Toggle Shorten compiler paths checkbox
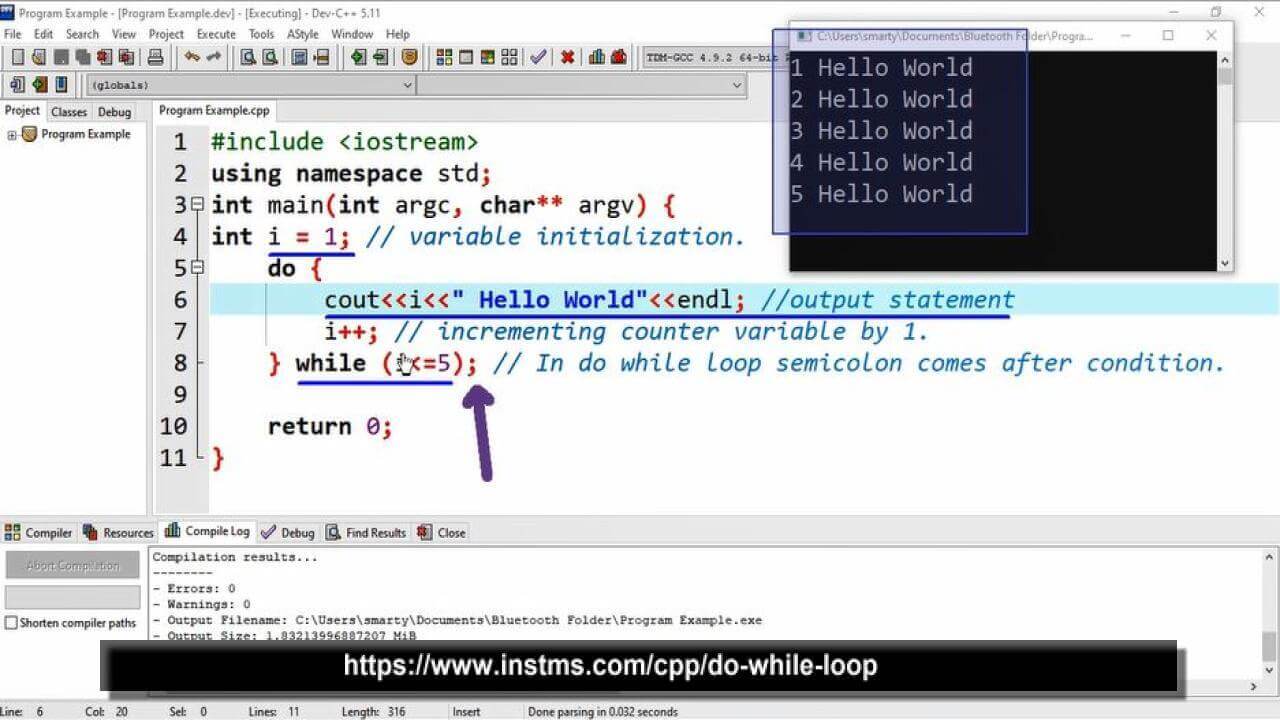 [11, 623]
